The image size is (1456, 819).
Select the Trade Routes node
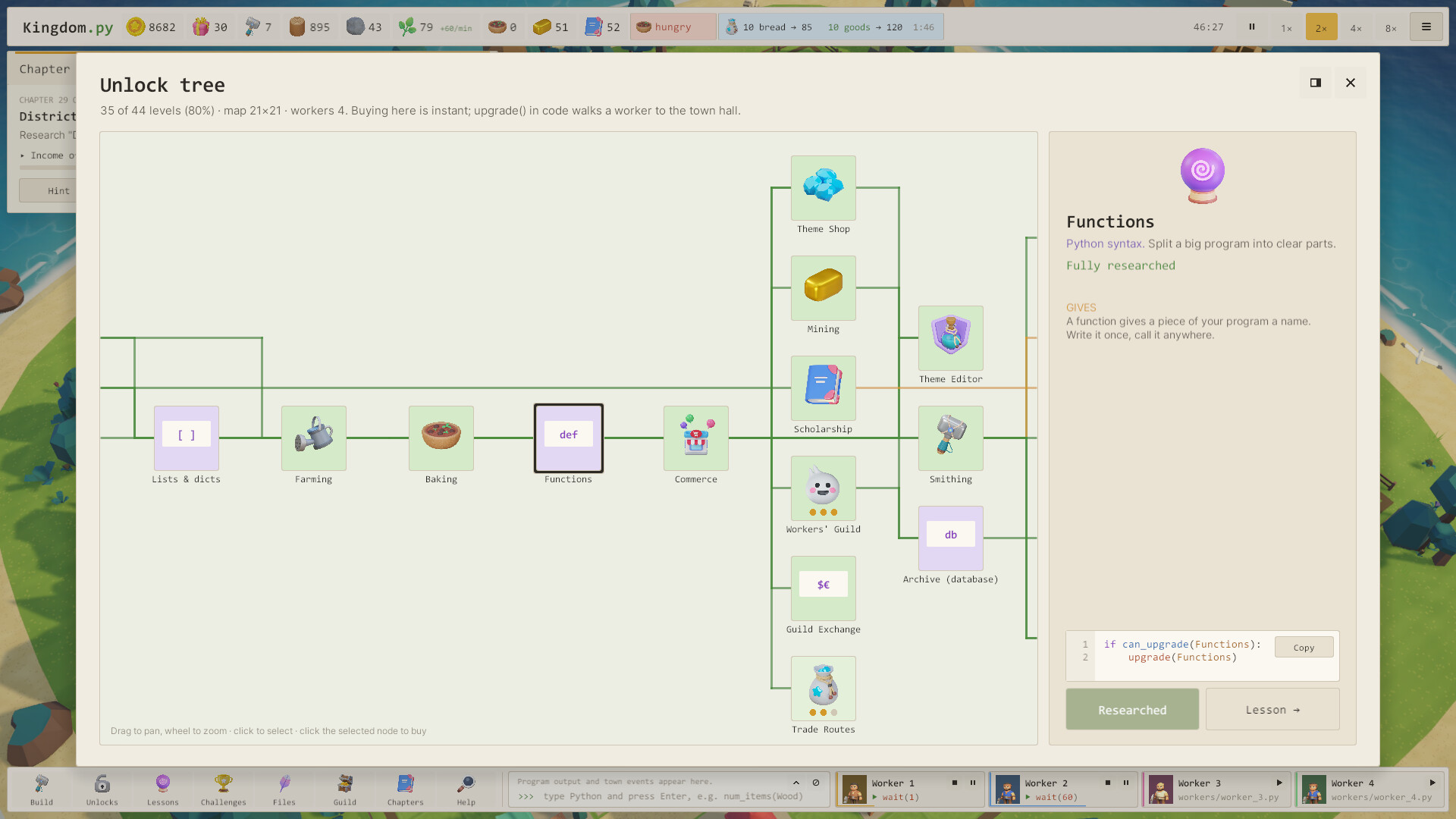click(823, 689)
